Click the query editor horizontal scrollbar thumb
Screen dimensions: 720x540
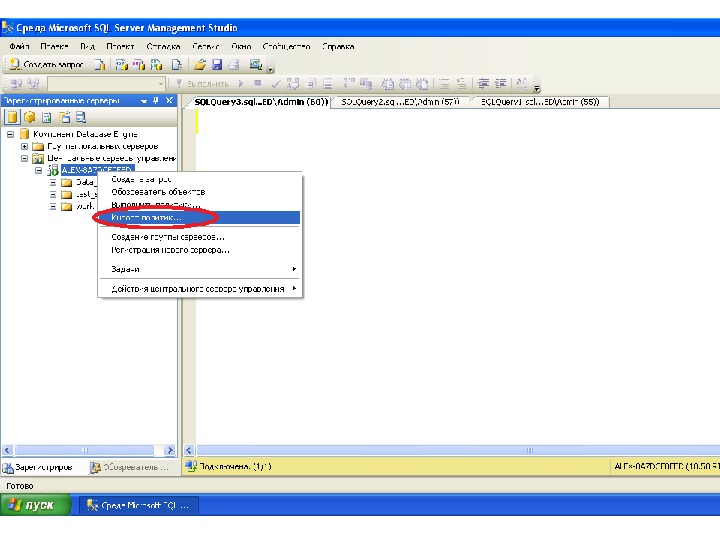pyautogui.click(x=459, y=450)
